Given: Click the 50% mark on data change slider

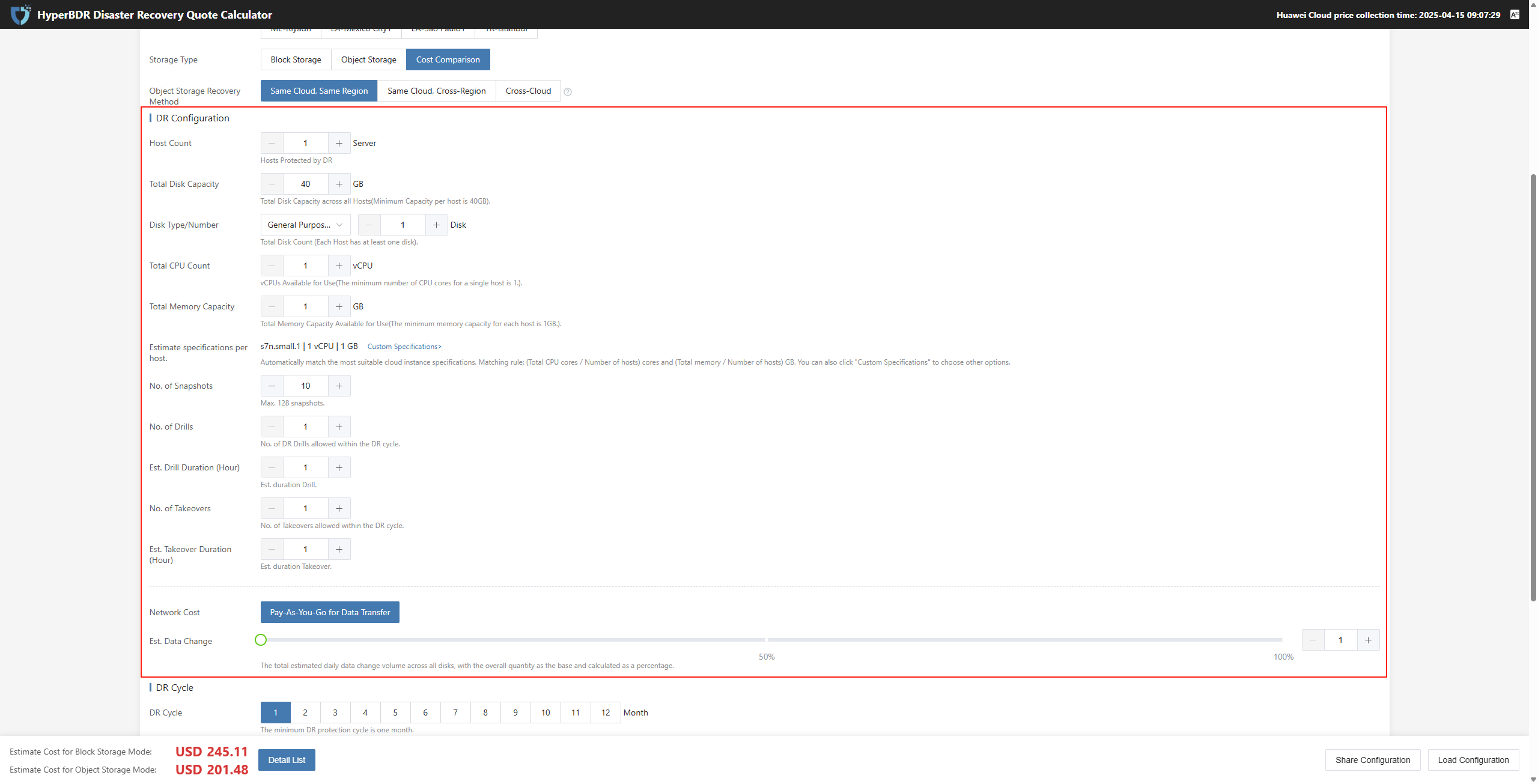Looking at the screenshot, I should tap(766, 640).
